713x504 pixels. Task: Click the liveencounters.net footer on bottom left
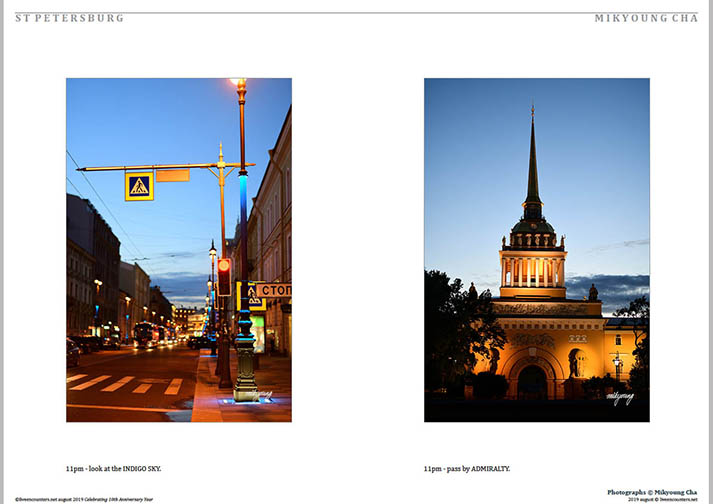[83, 499]
